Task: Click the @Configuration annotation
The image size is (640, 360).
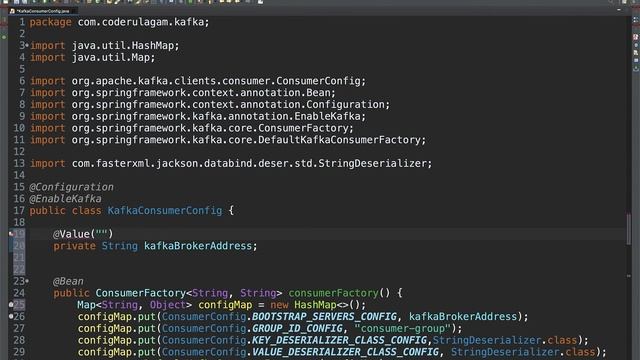Action: coord(71,187)
